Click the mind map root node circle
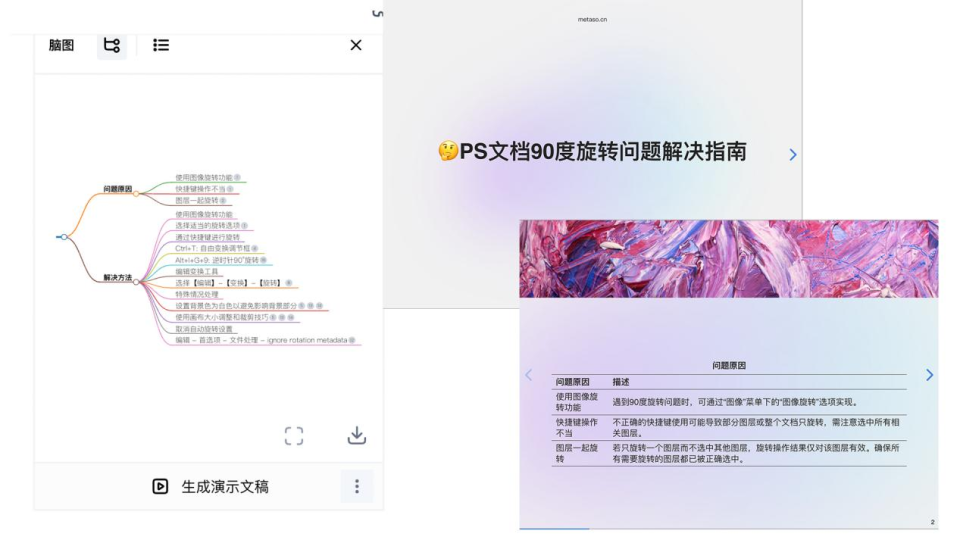This screenshot has height=540, width=960. pyautogui.click(x=64, y=237)
